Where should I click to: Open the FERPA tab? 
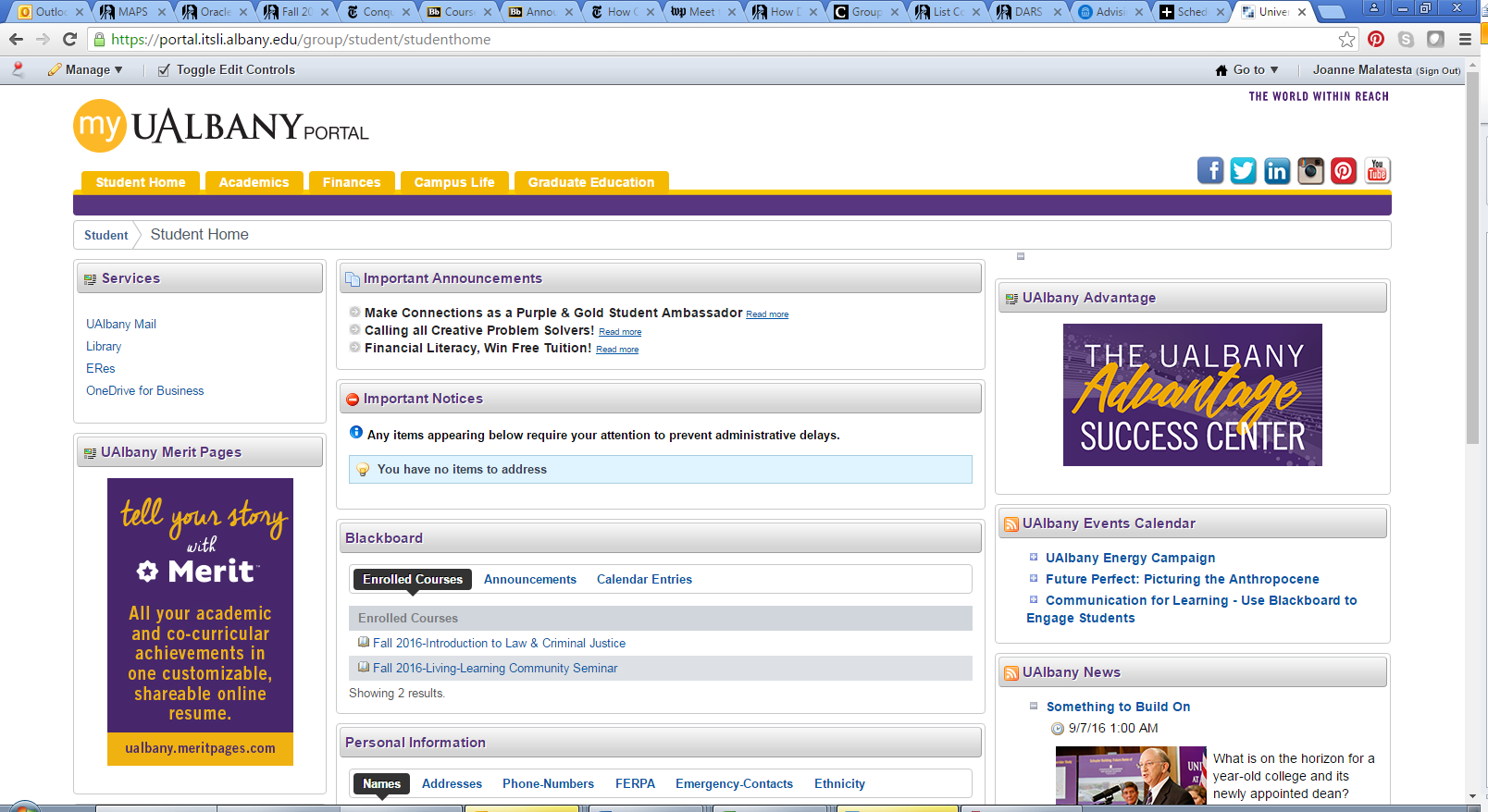click(635, 784)
